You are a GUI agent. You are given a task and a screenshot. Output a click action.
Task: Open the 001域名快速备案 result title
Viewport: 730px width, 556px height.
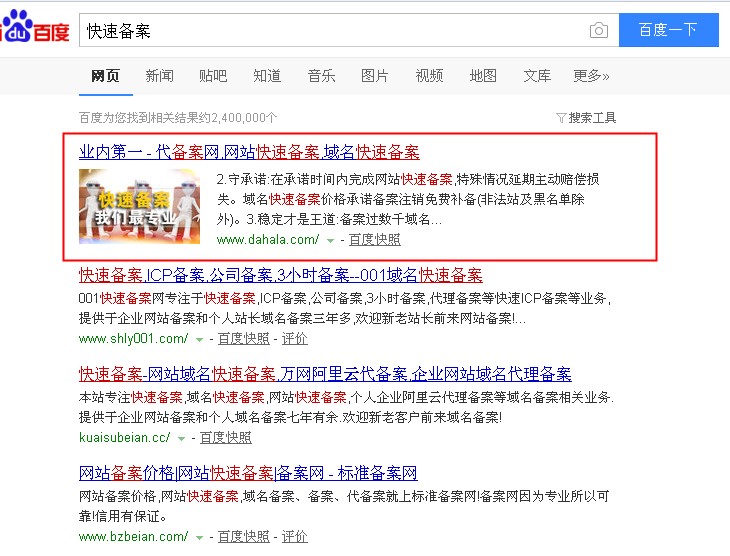coord(280,275)
